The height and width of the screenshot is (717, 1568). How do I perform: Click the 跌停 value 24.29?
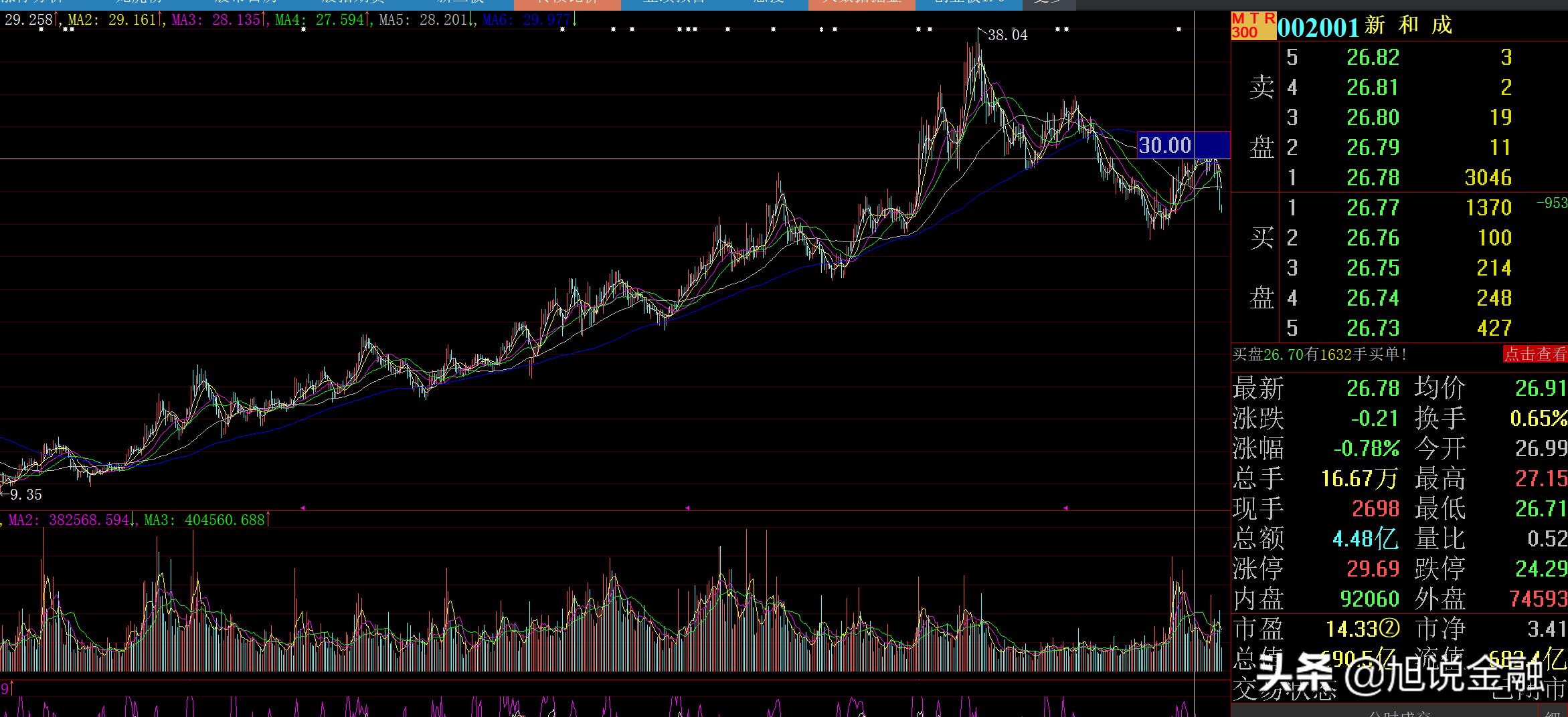pos(1541,569)
